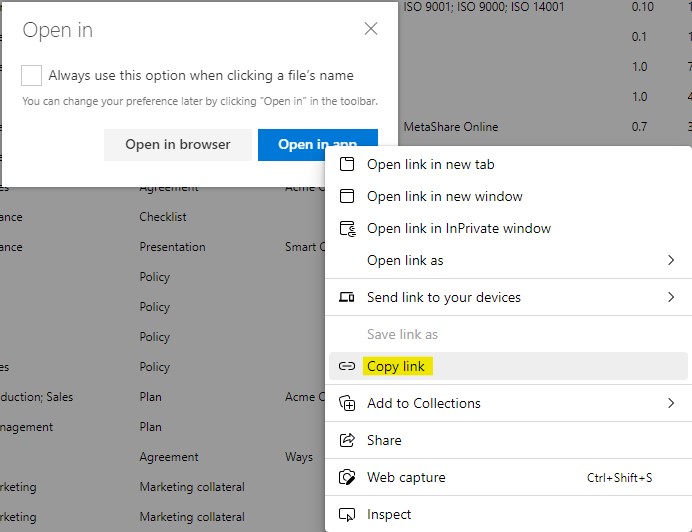This screenshot has height=532, width=692.
Task: Click the Inspect icon in context menu
Action: (348, 514)
